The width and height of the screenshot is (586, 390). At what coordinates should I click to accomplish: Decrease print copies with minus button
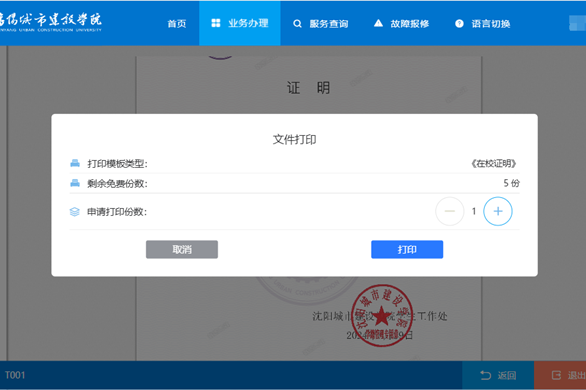click(450, 211)
